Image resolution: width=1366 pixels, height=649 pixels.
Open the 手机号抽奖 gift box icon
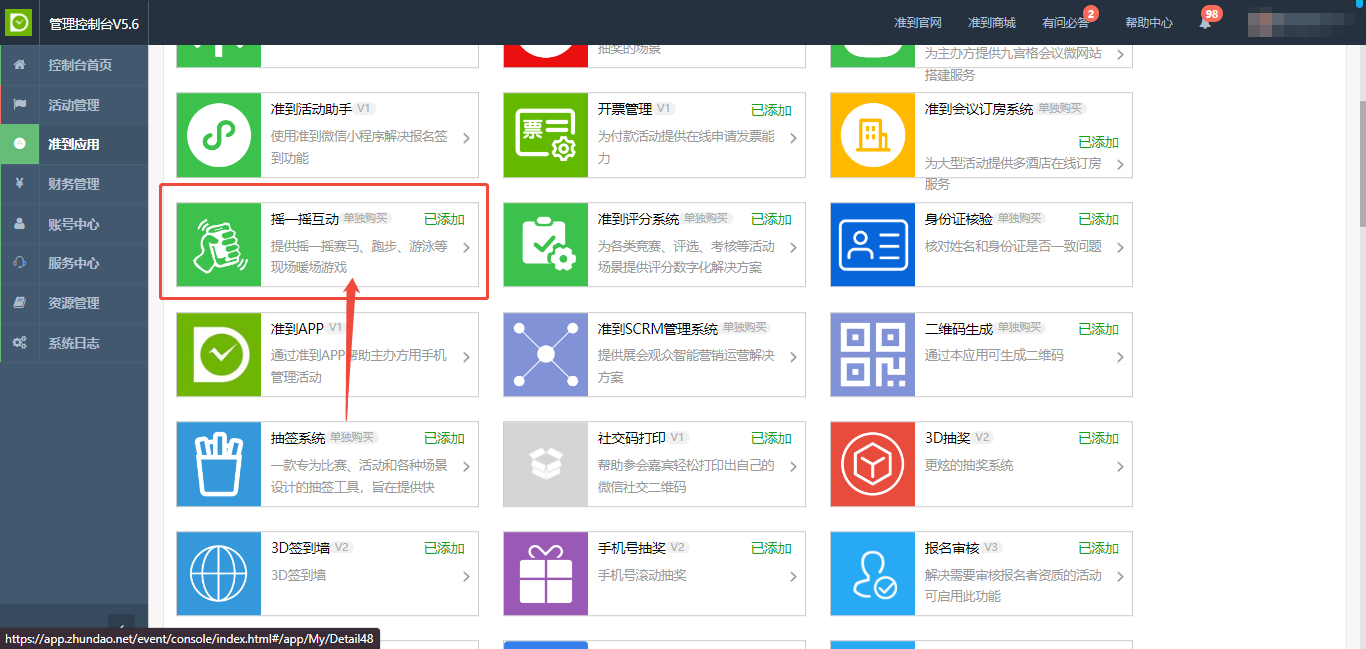point(545,573)
